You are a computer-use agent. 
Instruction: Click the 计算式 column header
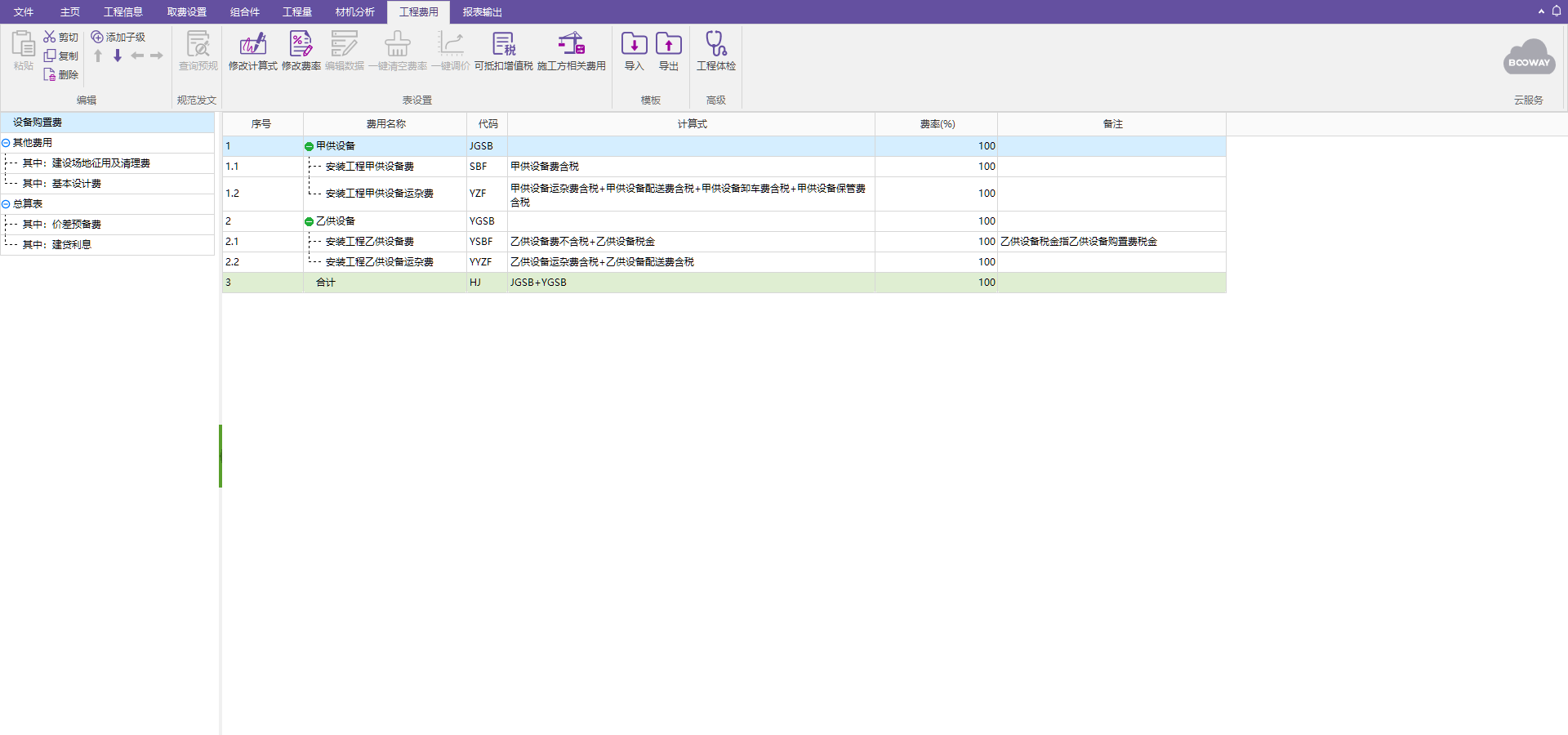[x=692, y=124]
